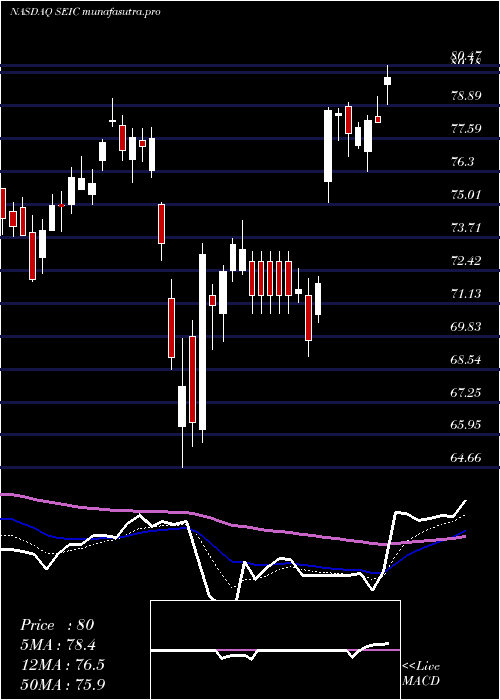Select the 73.71 price axis label
500x700 pixels.
pos(467,228)
